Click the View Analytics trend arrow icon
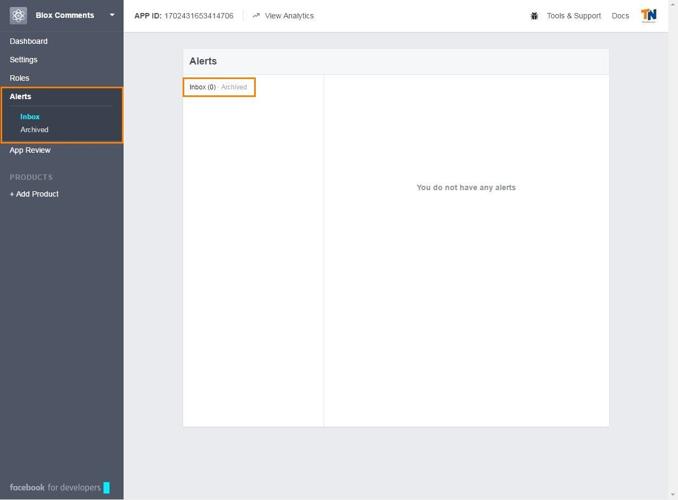 click(256, 16)
